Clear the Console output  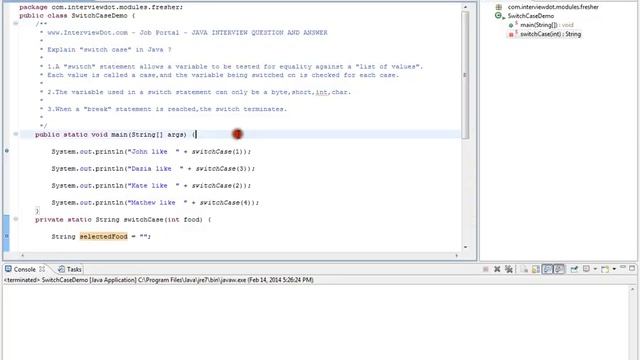(x=524, y=269)
